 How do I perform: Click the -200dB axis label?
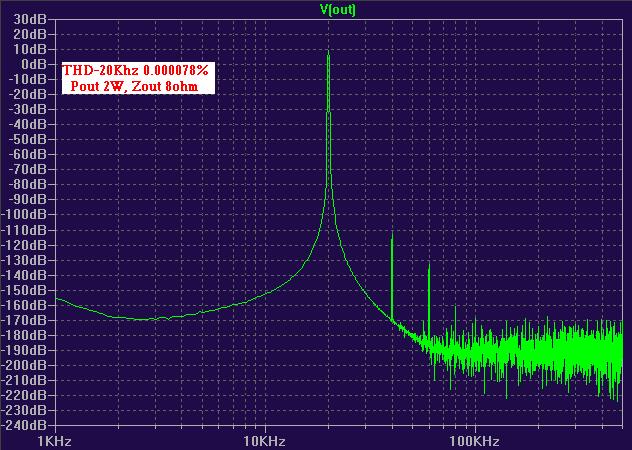24,365
